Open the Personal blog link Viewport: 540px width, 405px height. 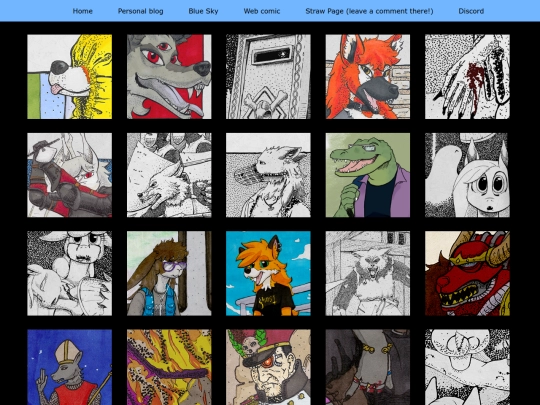[x=141, y=11]
